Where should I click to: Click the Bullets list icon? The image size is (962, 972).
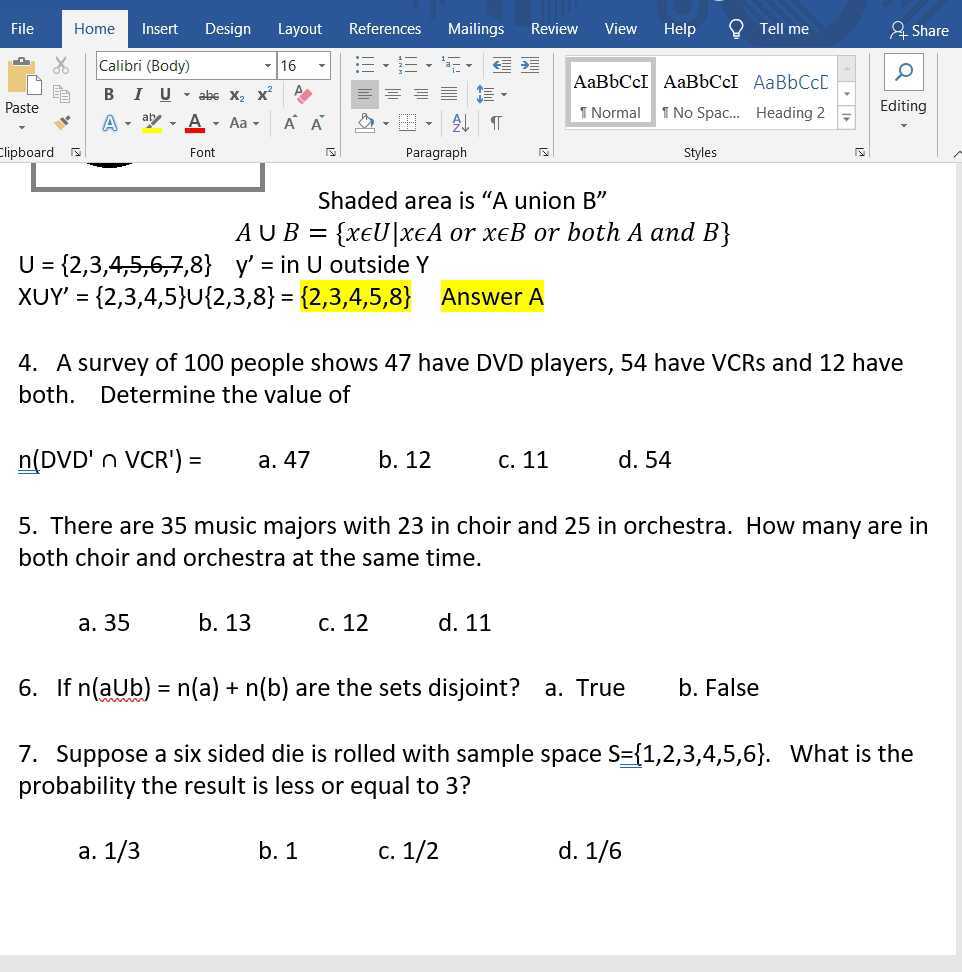(364, 64)
